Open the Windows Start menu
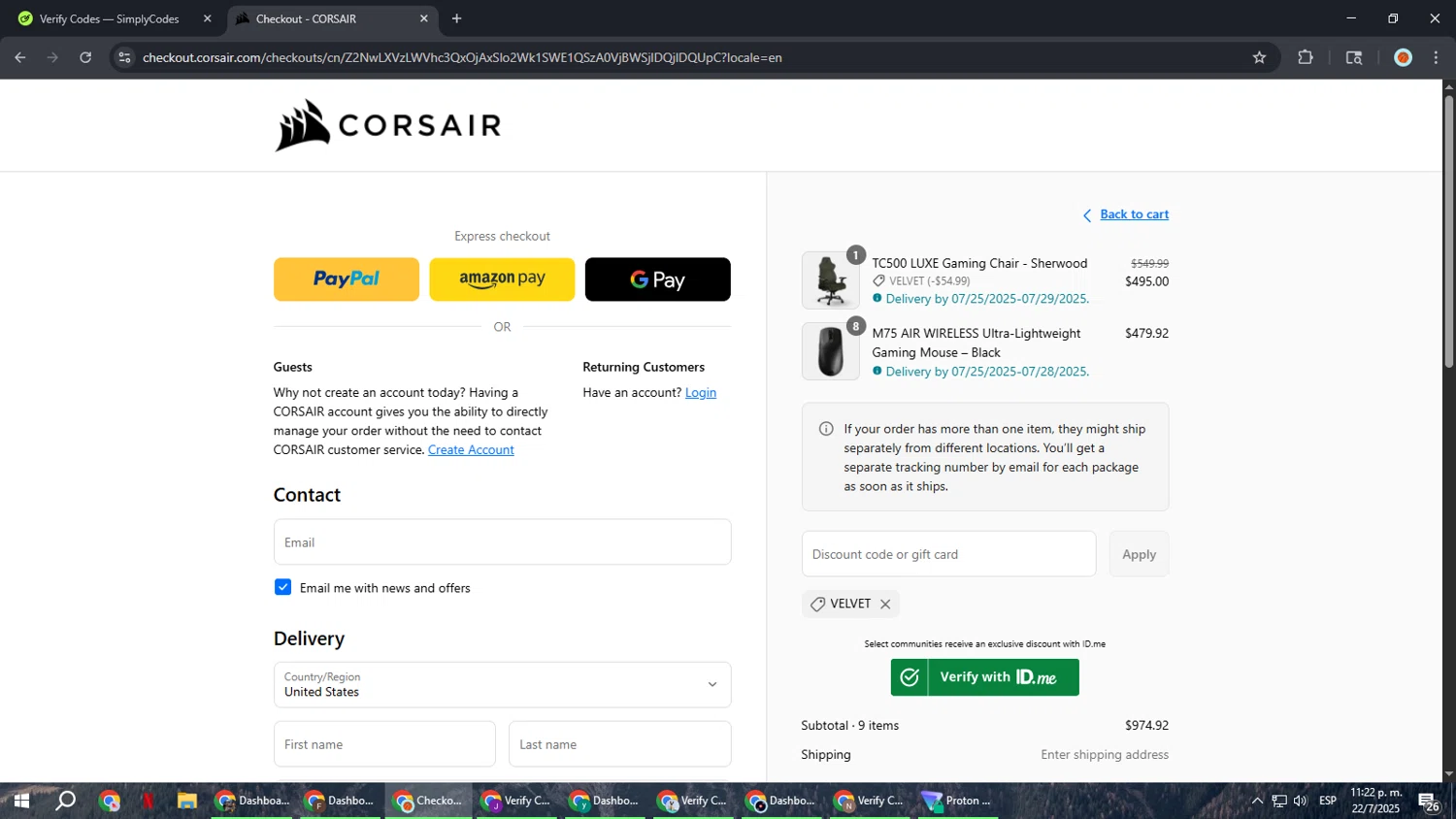Image resolution: width=1456 pixels, height=819 pixels. point(21,801)
